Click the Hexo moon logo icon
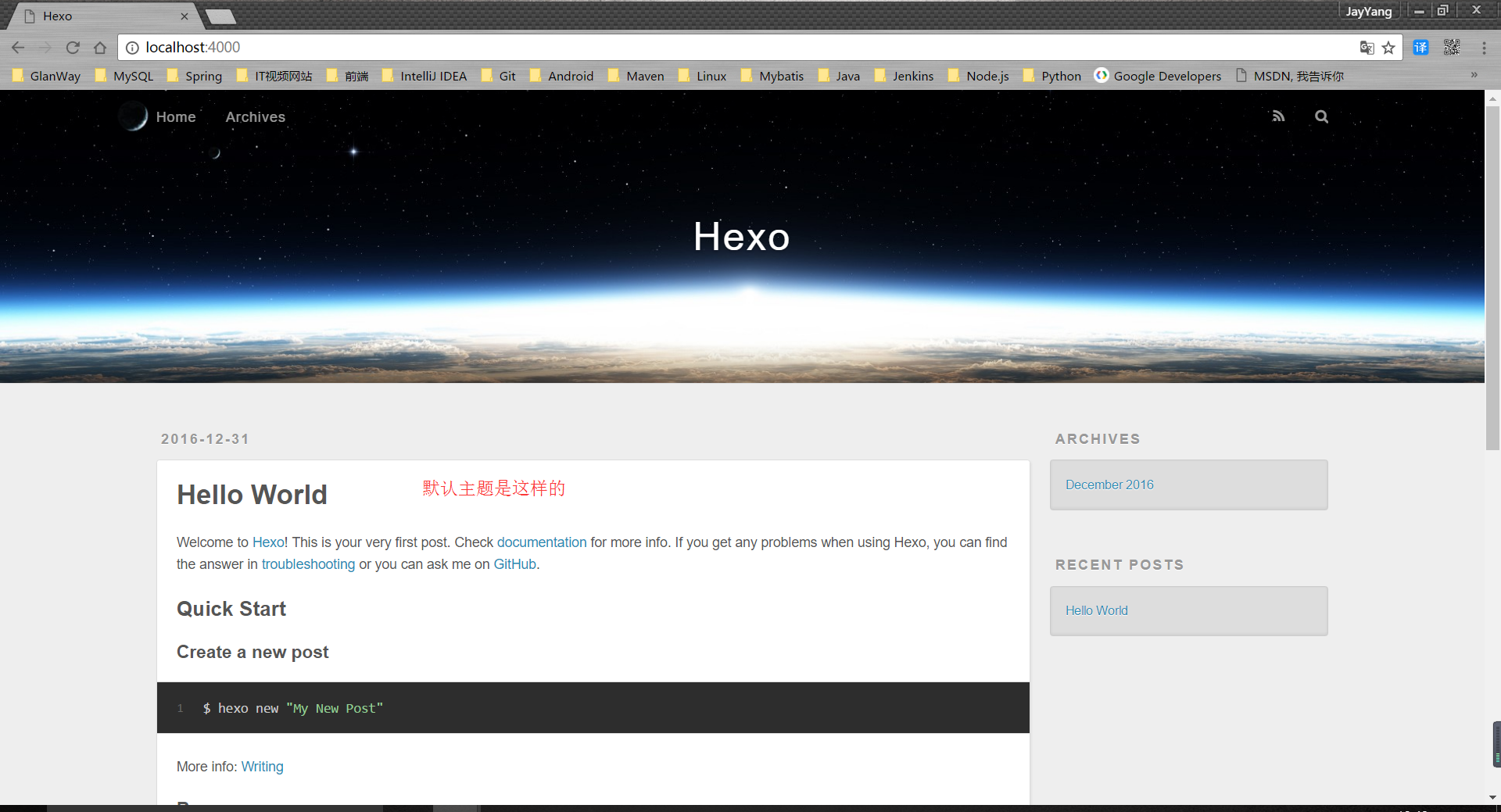Image resolution: width=1501 pixels, height=812 pixels. point(133,116)
